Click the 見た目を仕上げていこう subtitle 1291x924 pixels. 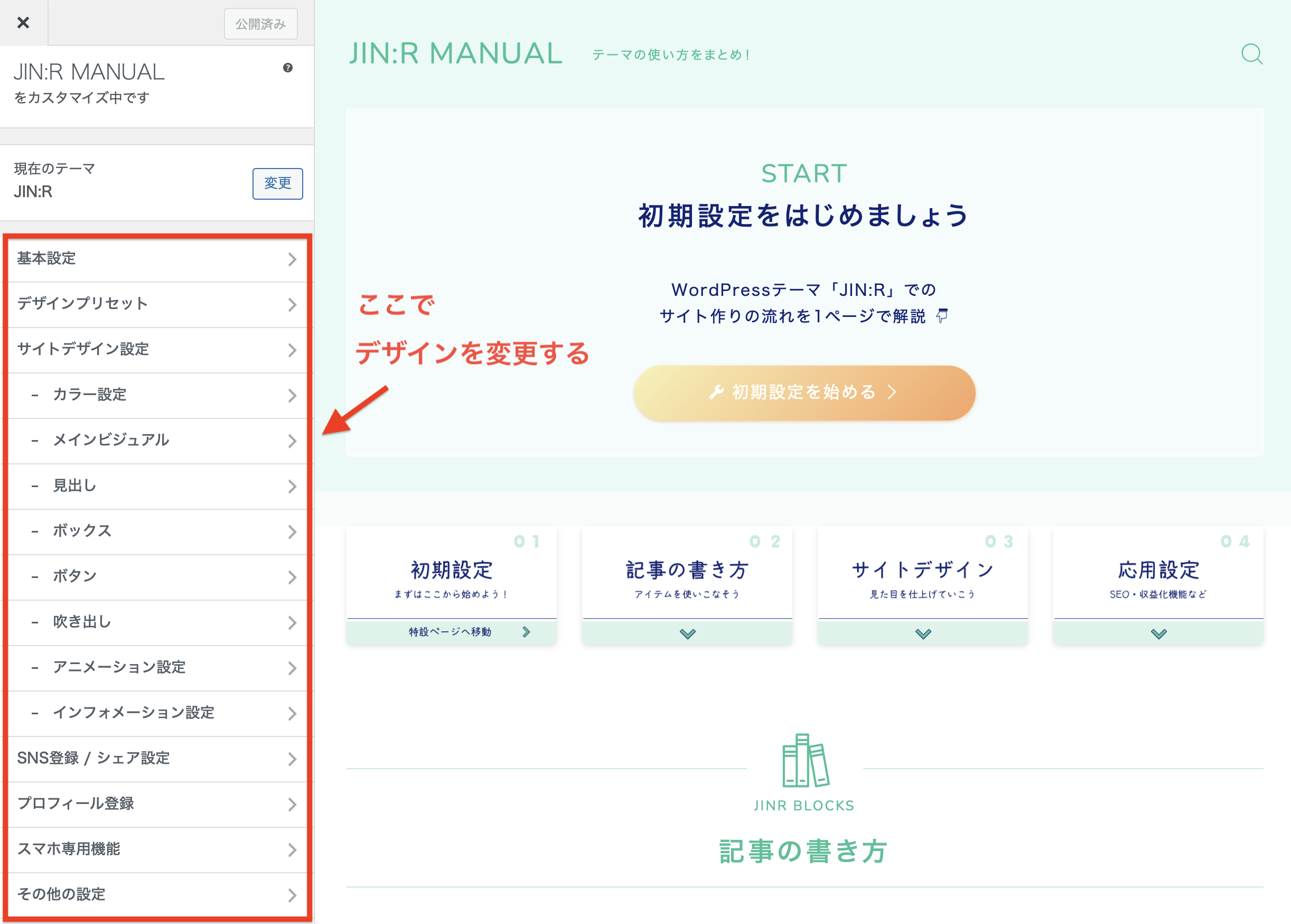click(x=923, y=594)
